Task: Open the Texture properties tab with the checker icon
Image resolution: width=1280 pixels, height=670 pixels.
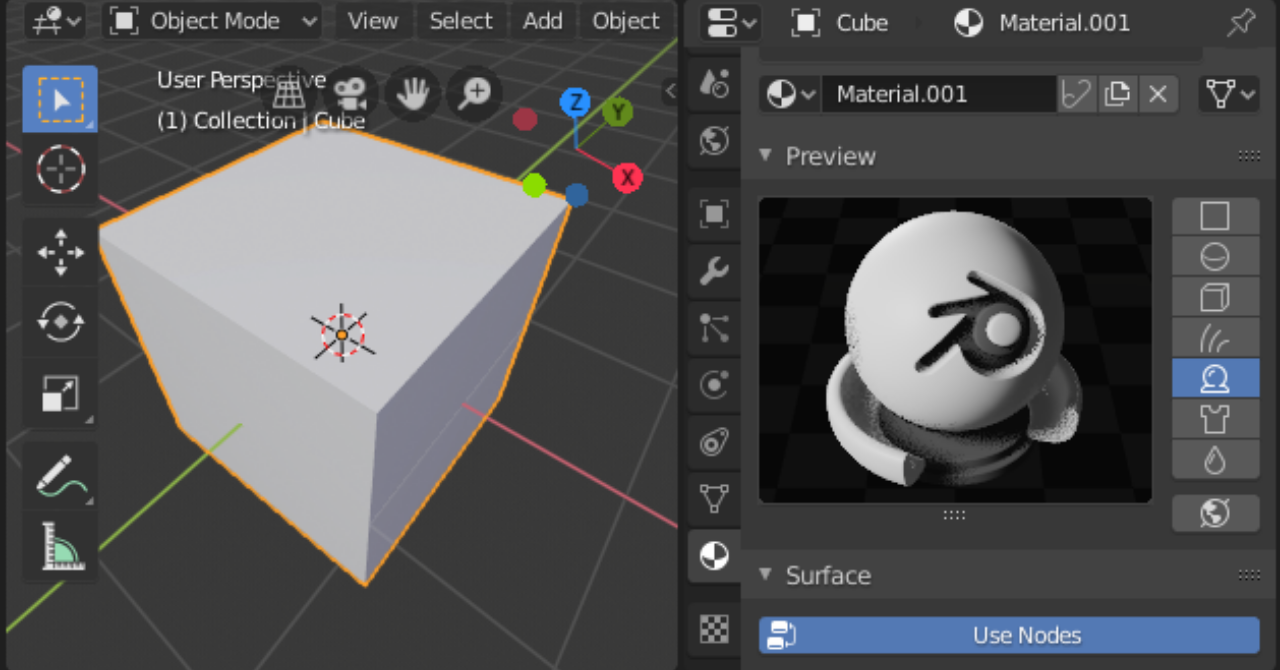Action: point(714,628)
